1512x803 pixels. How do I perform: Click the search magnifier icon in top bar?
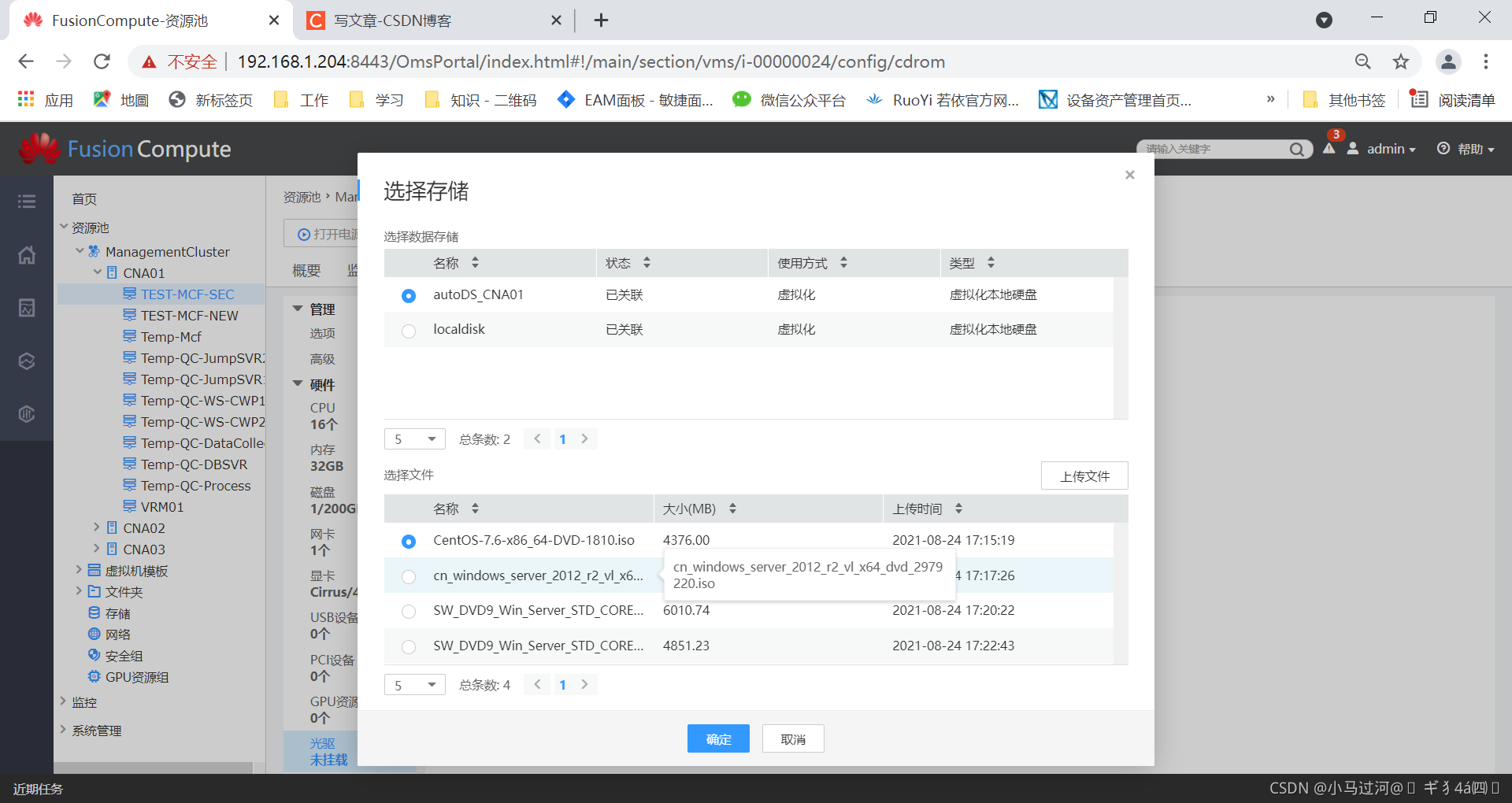(1298, 149)
